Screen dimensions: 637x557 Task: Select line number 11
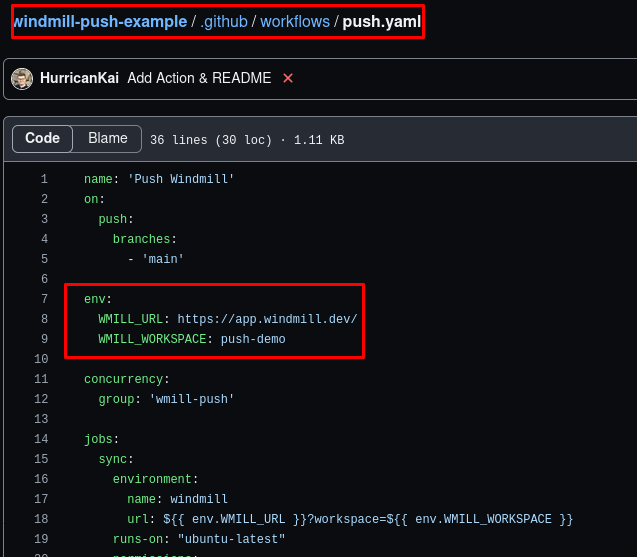click(41, 379)
